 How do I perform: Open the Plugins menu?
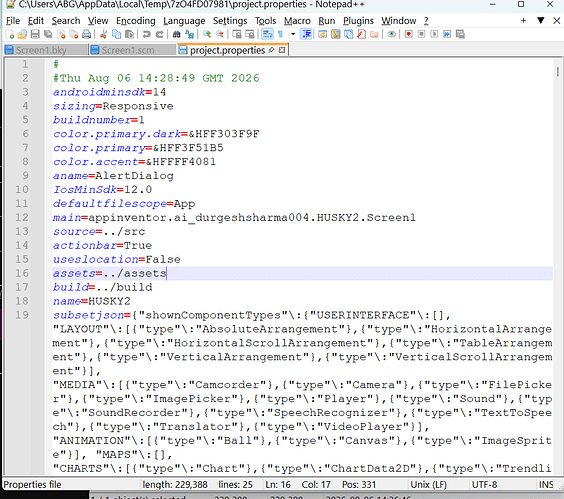pyautogui.click(x=358, y=21)
